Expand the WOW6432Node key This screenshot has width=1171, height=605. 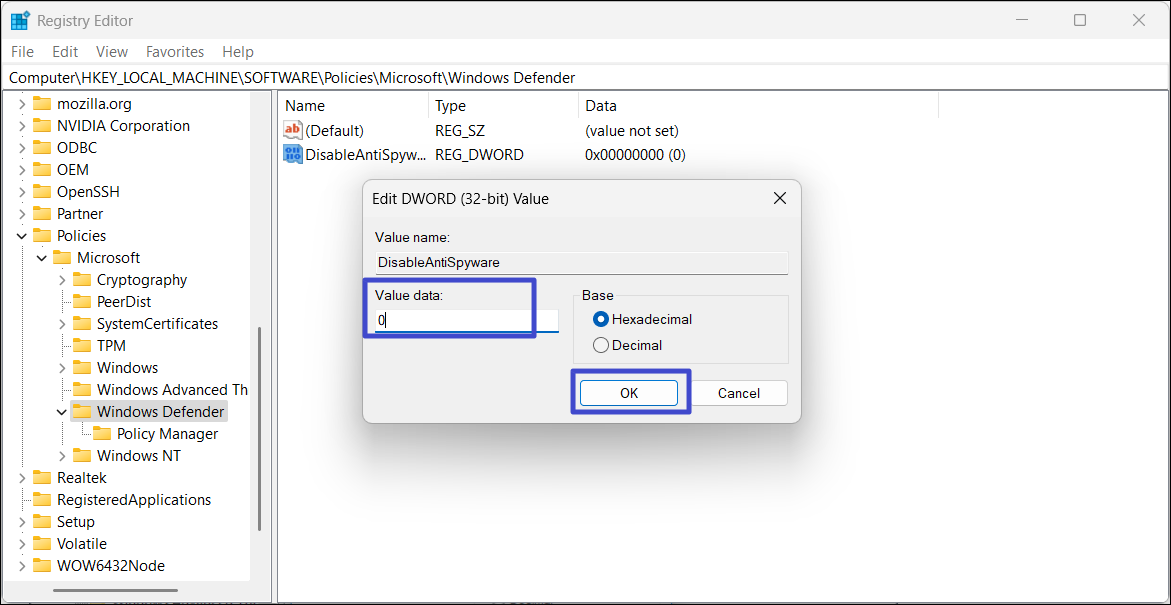pos(22,565)
